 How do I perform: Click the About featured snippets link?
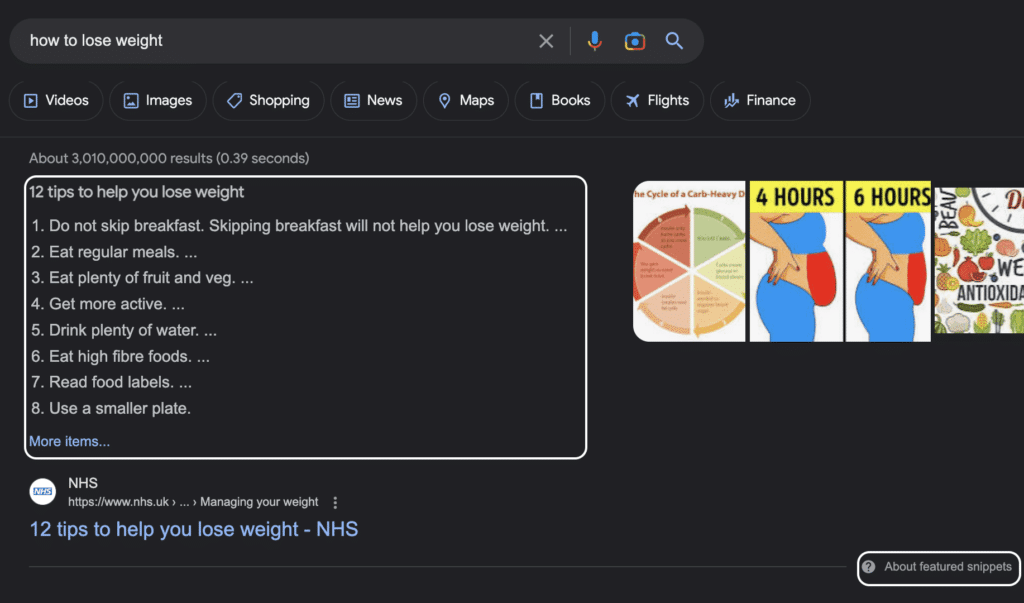click(x=947, y=567)
